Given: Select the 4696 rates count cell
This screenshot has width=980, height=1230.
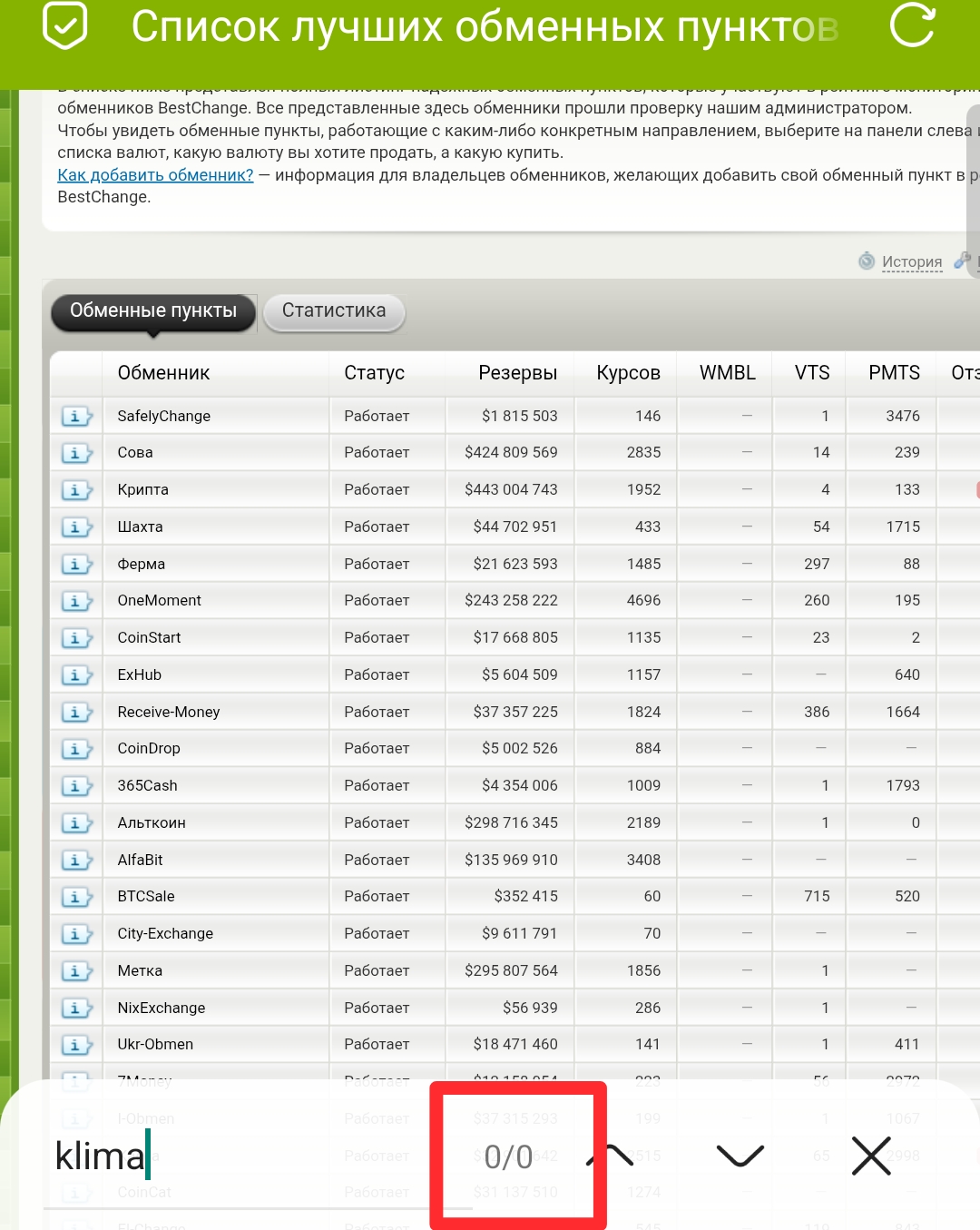Looking at the screenshot, I should coord(643,601).
